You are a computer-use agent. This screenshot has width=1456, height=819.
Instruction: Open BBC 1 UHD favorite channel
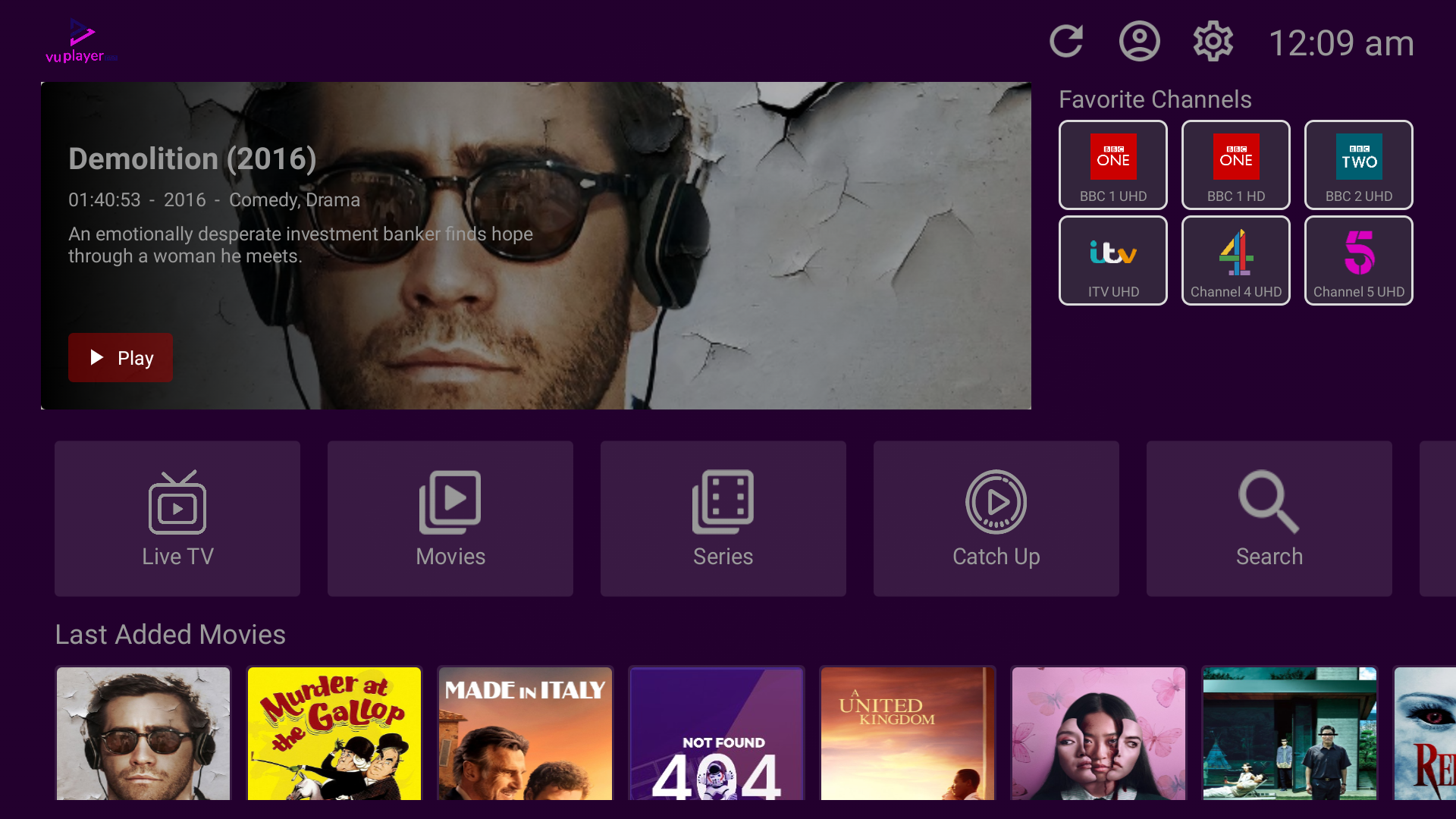pos(1112,165)
